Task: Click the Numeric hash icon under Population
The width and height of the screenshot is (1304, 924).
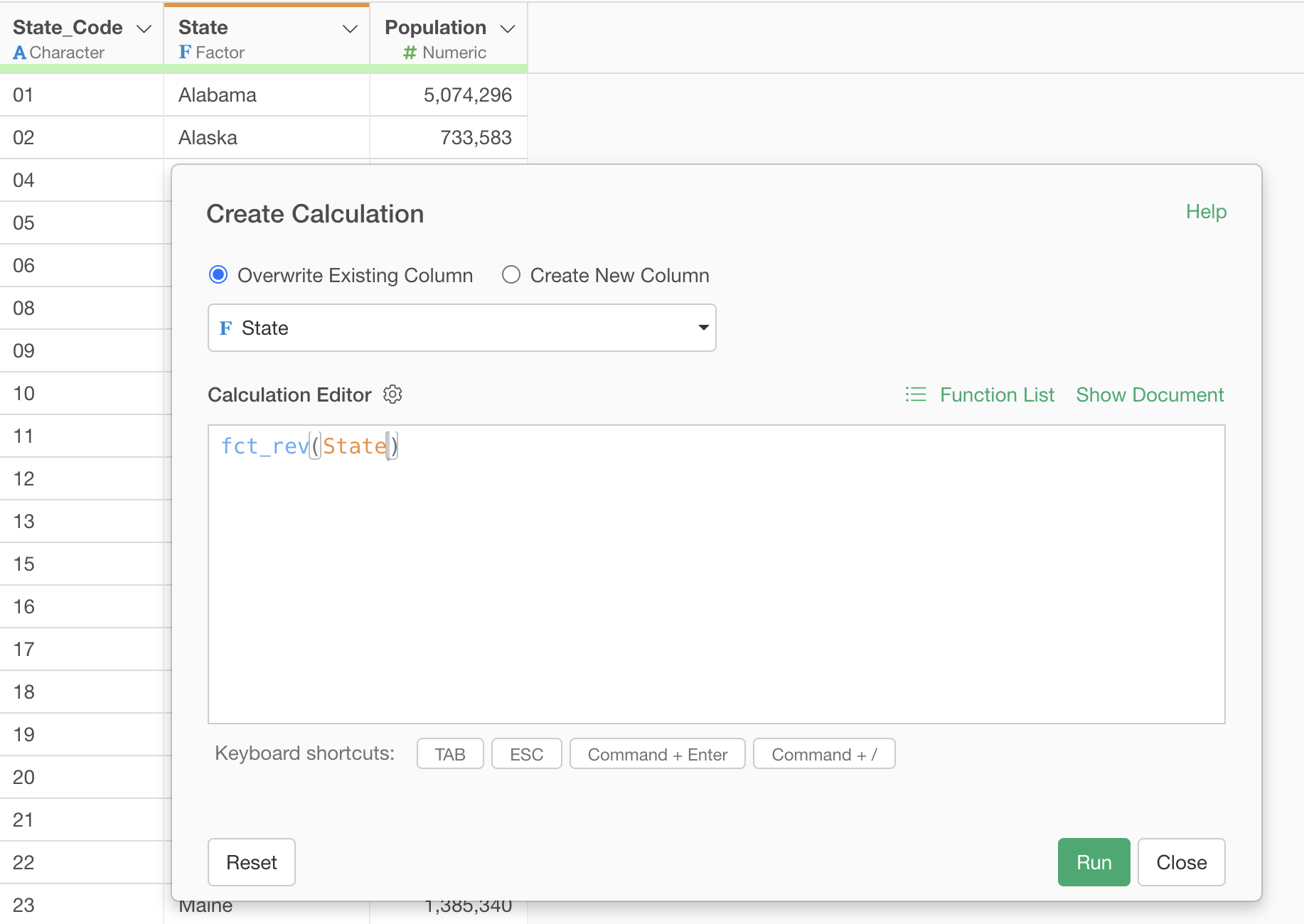Action: [410, 53]
